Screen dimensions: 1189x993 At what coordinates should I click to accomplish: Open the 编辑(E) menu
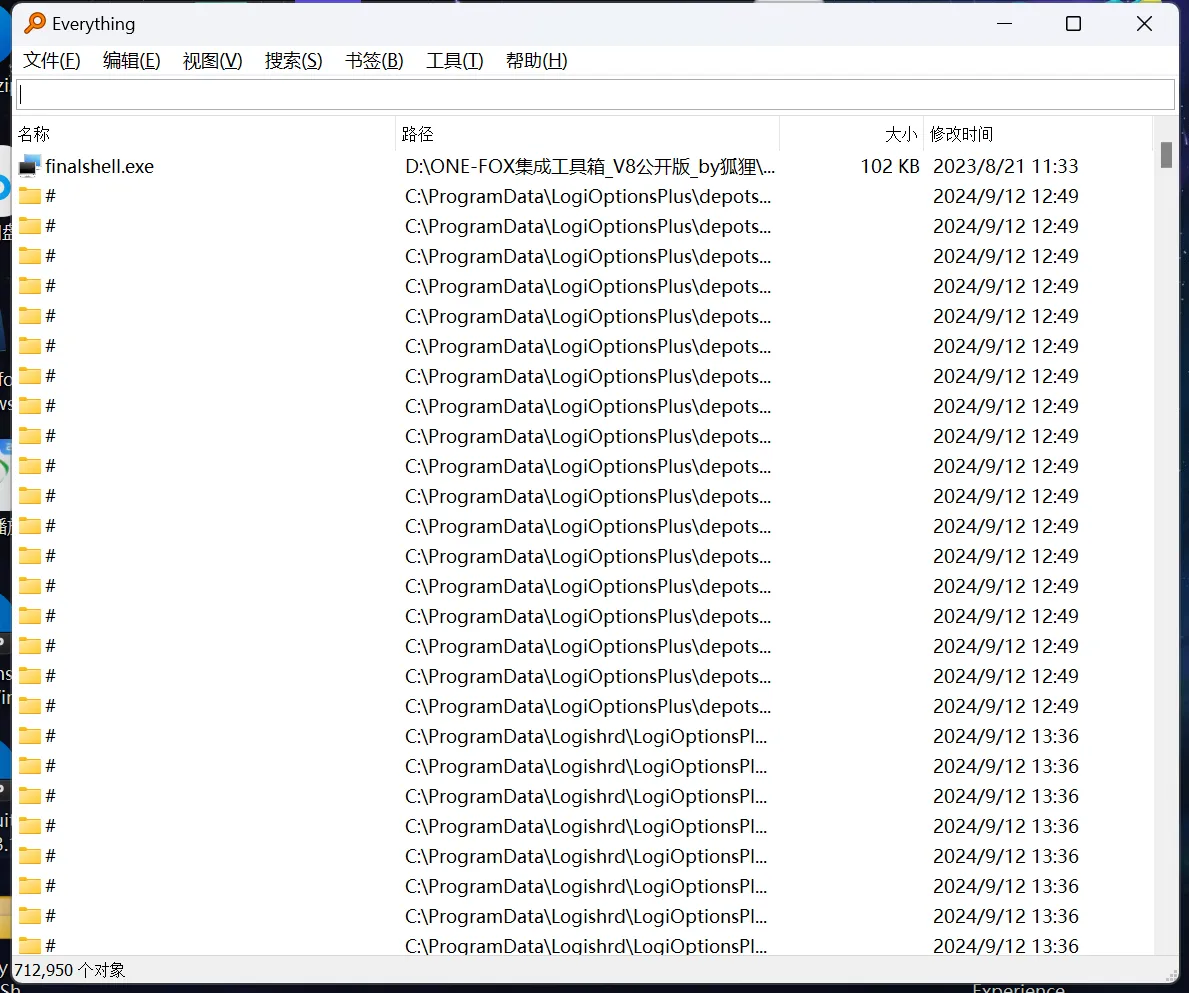coord(132,61)
